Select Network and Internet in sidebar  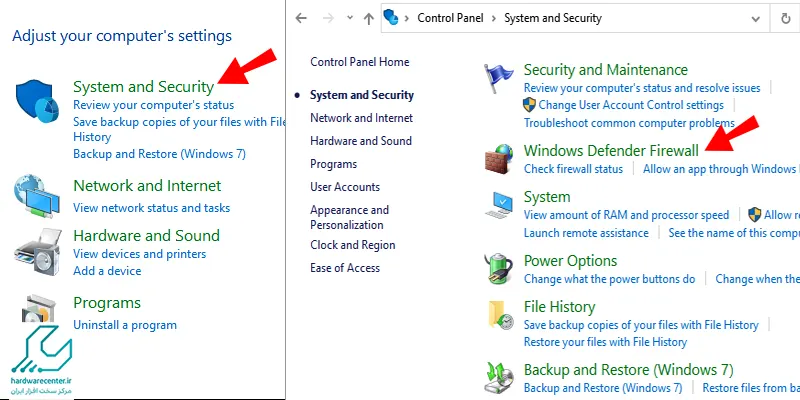tap(361, 118)
